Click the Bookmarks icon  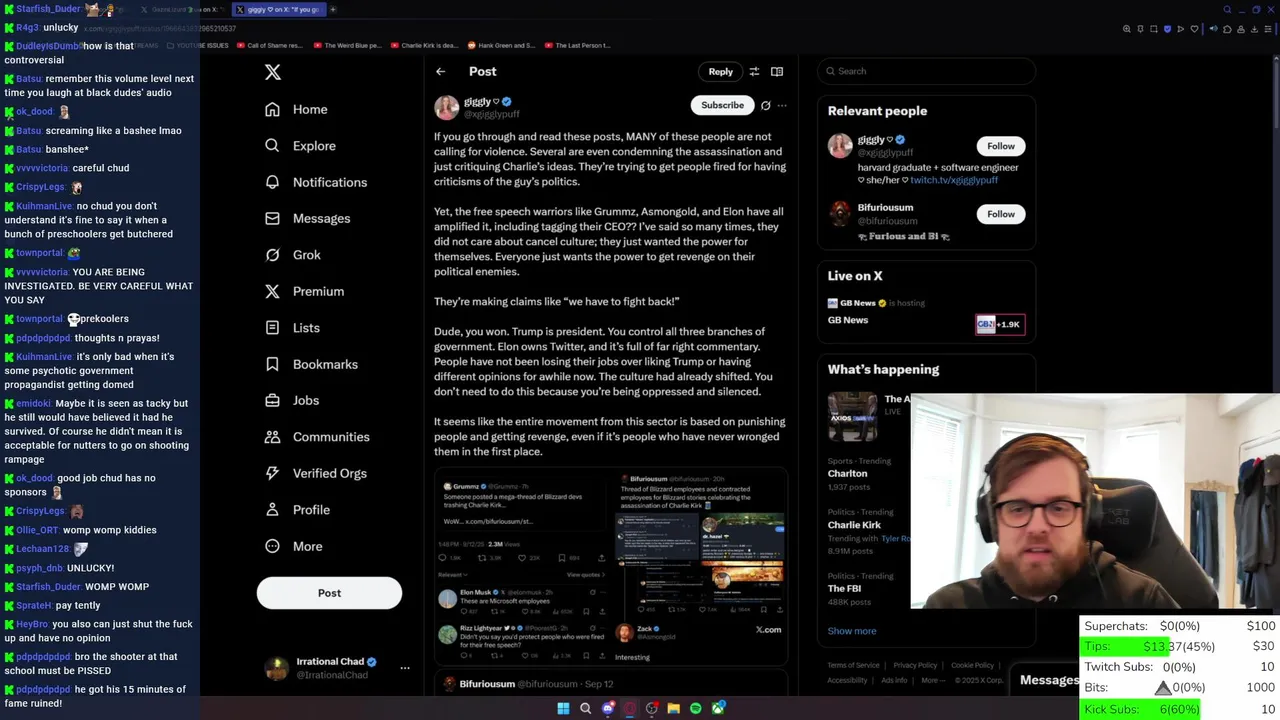tap(272, 364)
